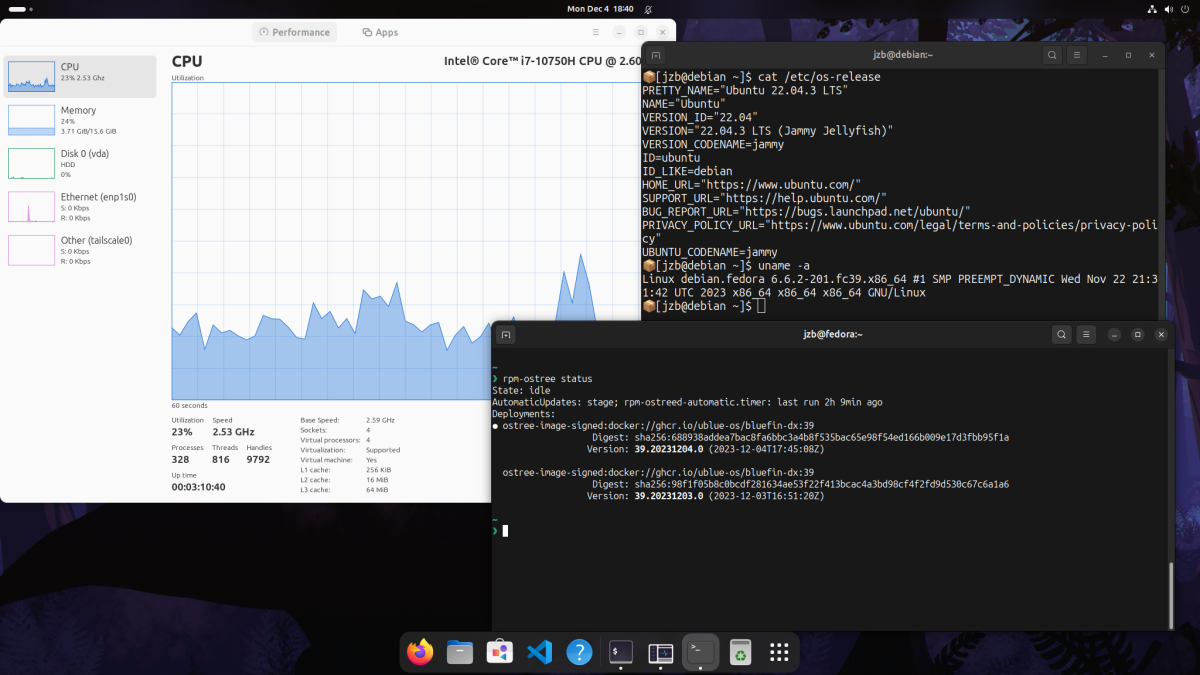Image resolution: width=1200 pixels, height=675 pixels.
Task: Show all applications grid
Action: tap(779, 652)
